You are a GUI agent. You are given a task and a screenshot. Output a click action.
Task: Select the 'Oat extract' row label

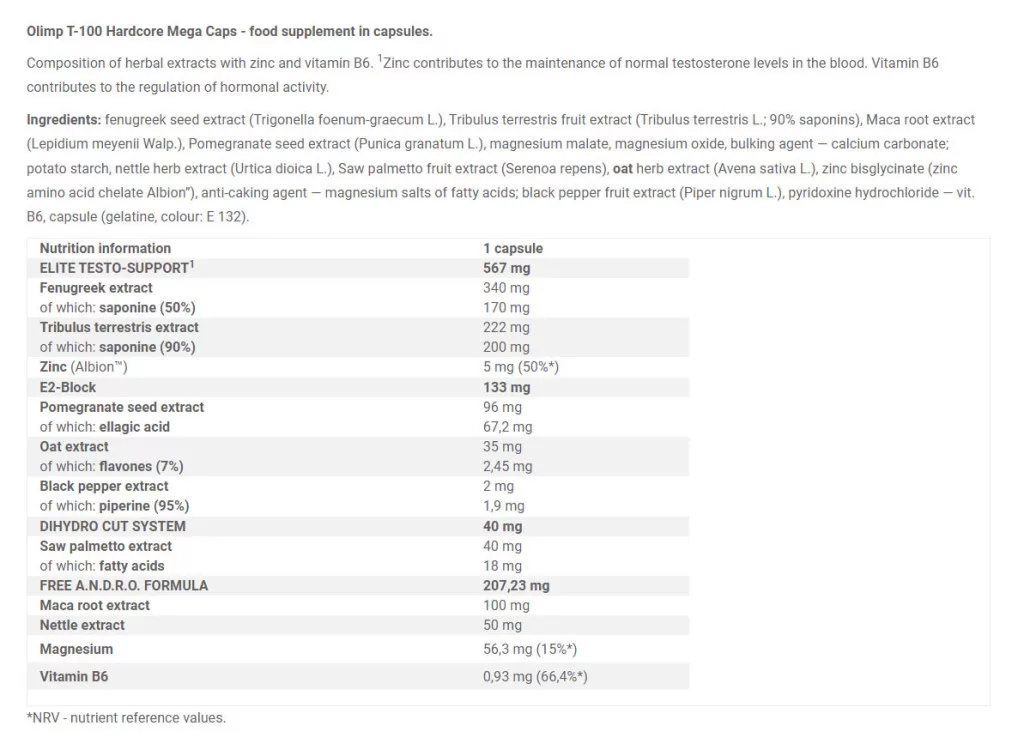click(74, 446)
